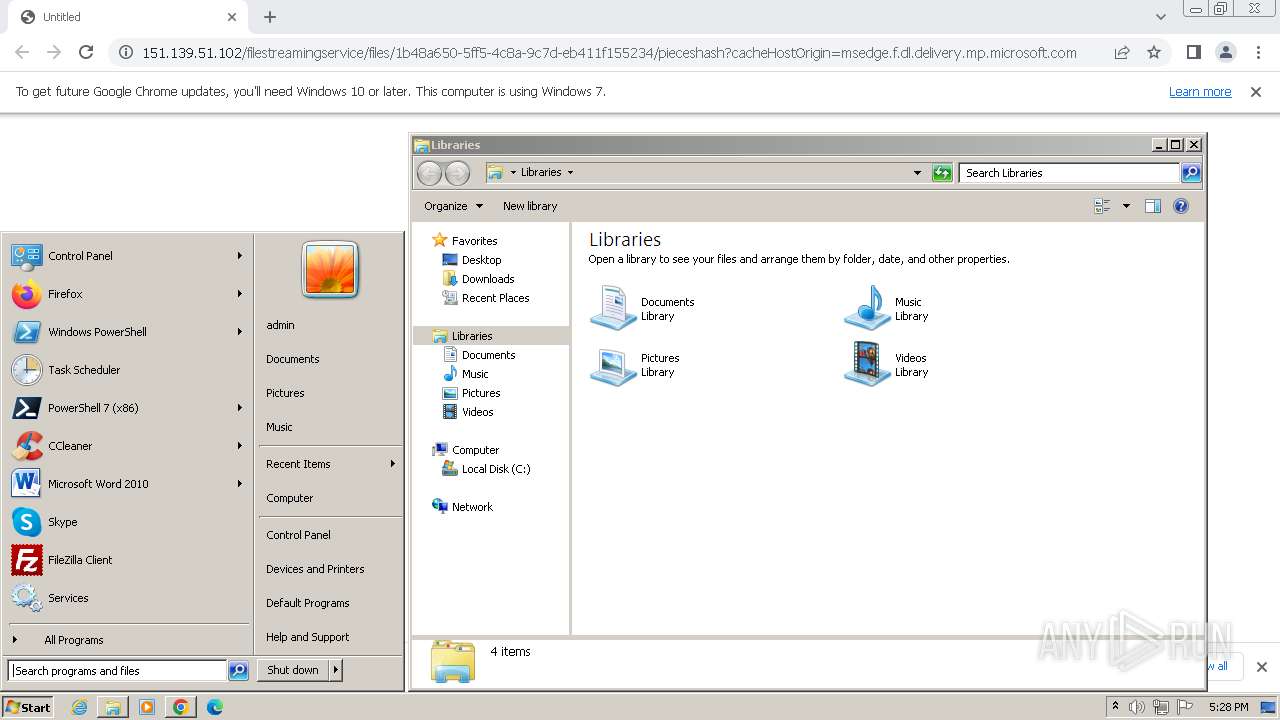This screenshot has height=720, width=1280.
Task: Open Videos library icon in main pane
Action: click(x=867, y=364)
